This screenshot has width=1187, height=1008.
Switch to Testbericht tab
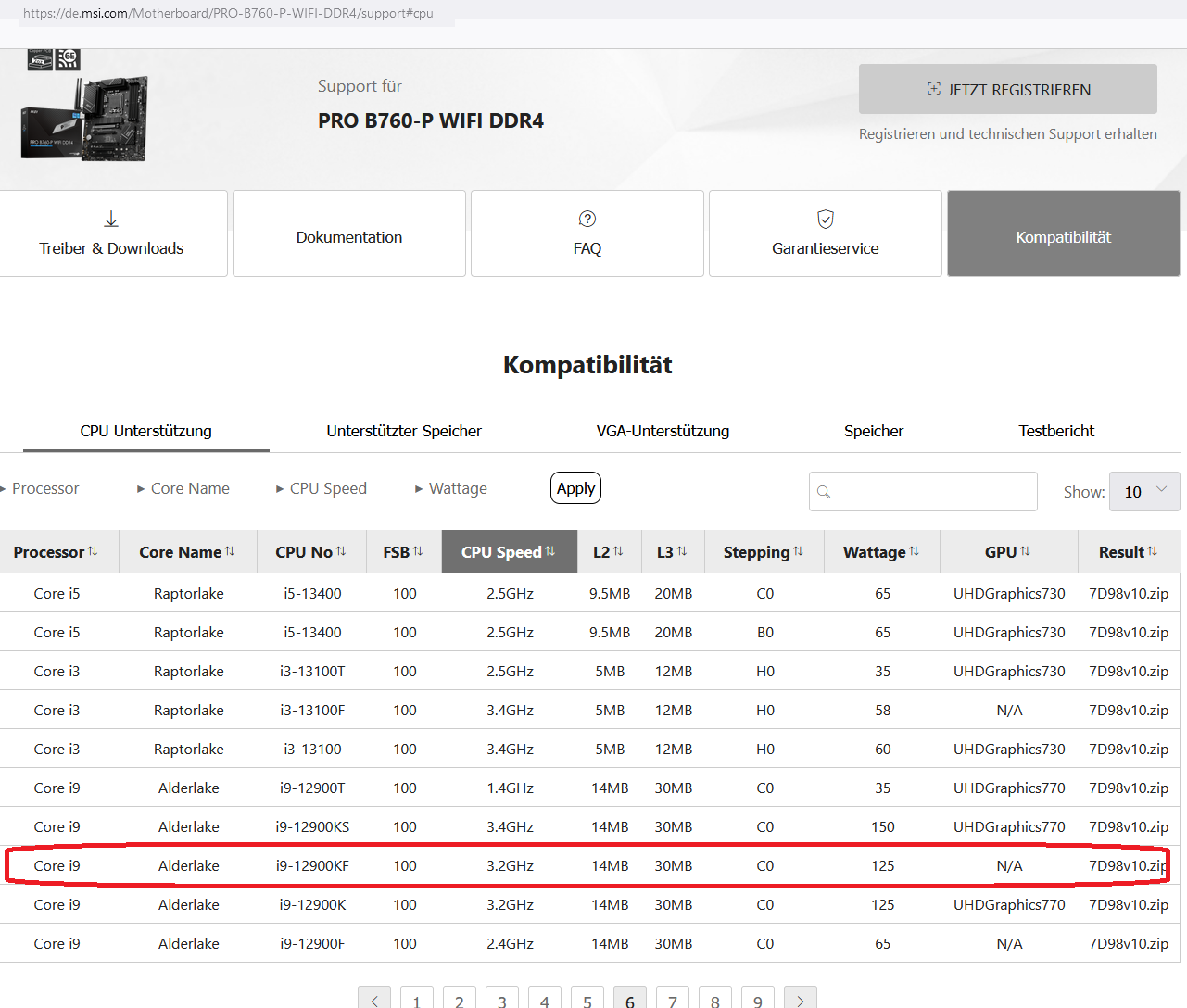point(1056,431)
